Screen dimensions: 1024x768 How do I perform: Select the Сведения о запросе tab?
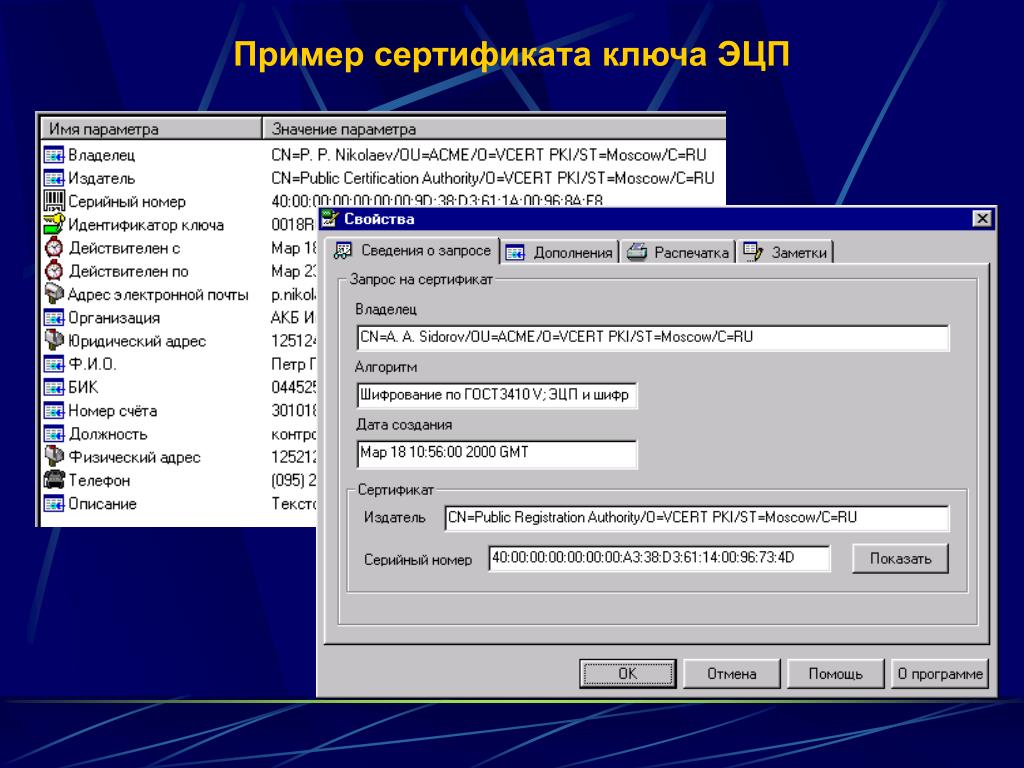point(412,250)
